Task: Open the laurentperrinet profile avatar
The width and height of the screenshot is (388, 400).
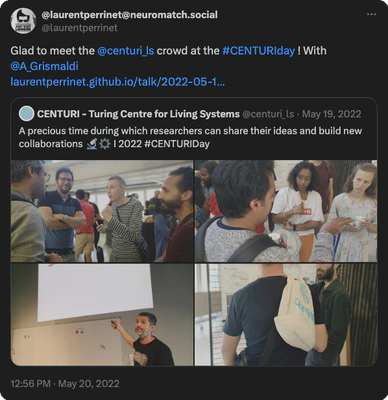Action: point(23,21)
